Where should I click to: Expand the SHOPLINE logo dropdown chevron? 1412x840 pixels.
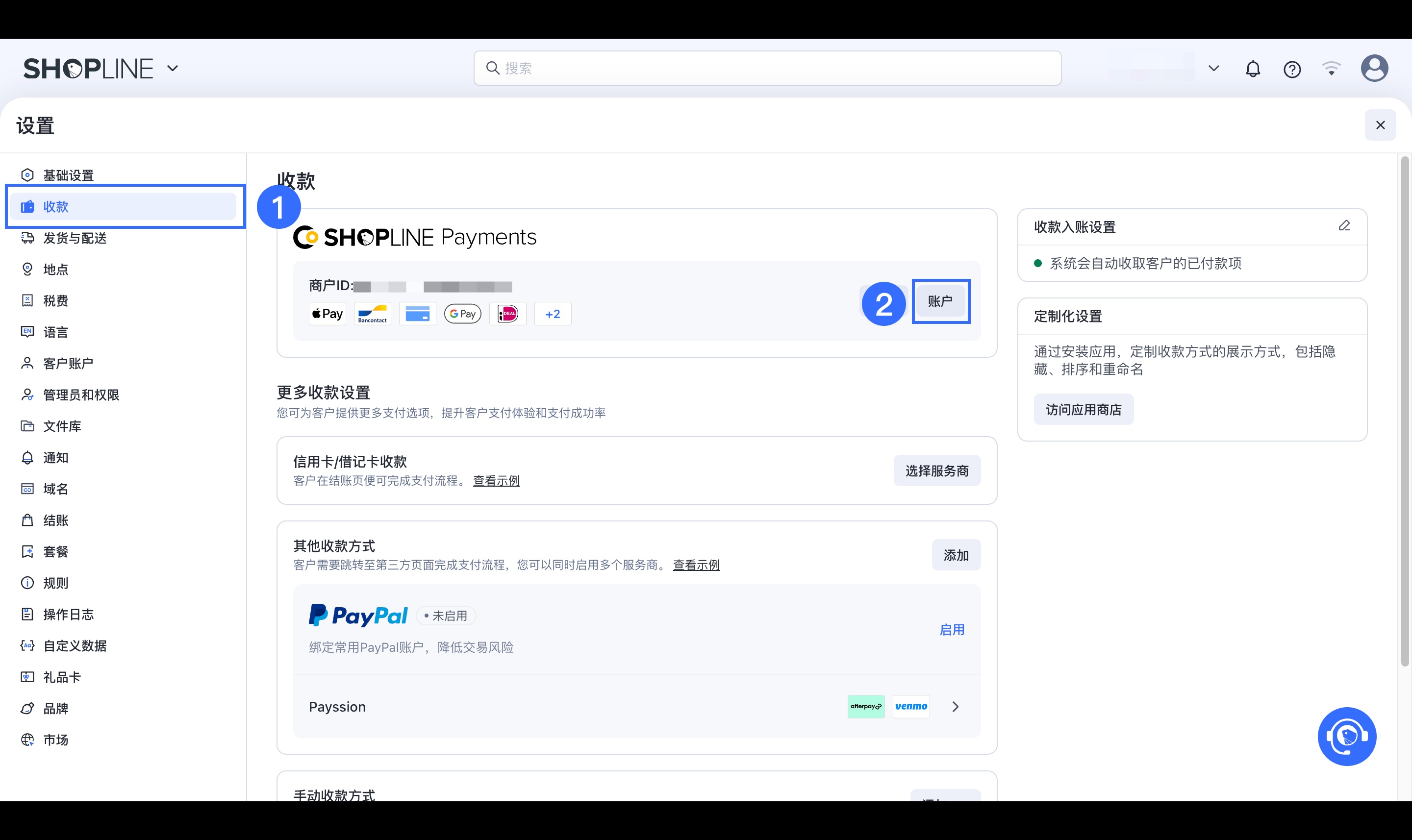[173, 69]
